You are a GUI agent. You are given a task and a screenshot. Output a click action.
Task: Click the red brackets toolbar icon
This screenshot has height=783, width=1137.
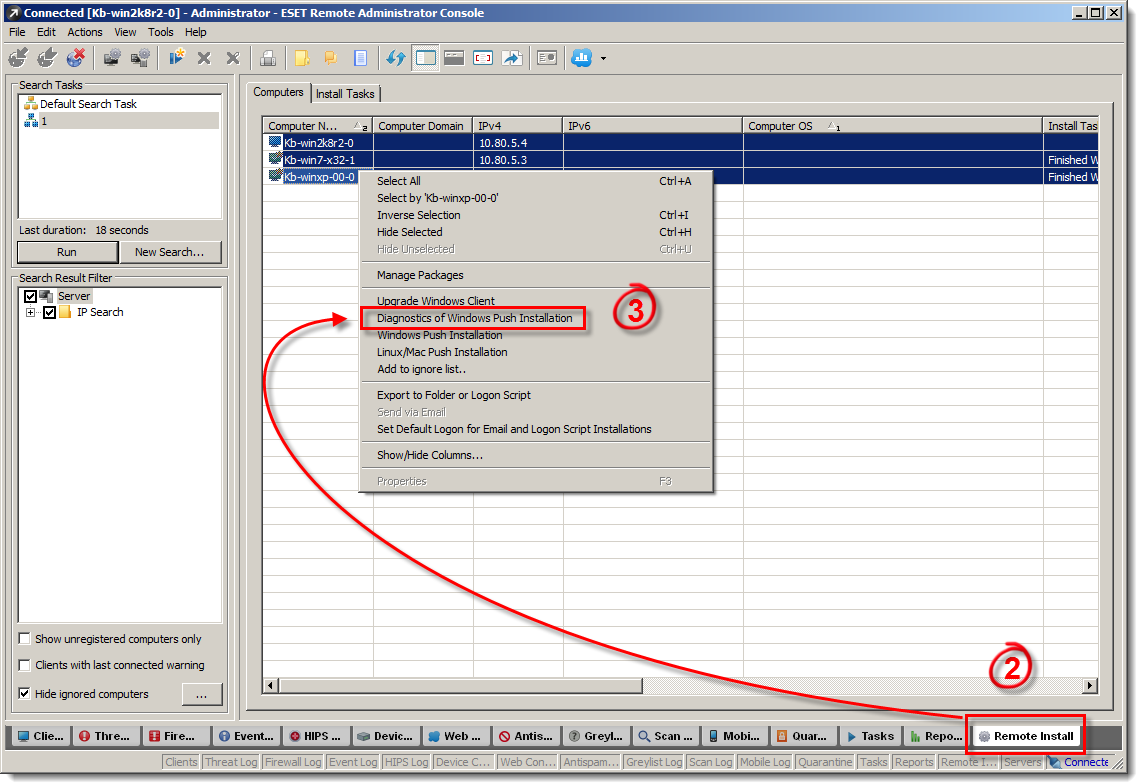click(x=483, y=58)
